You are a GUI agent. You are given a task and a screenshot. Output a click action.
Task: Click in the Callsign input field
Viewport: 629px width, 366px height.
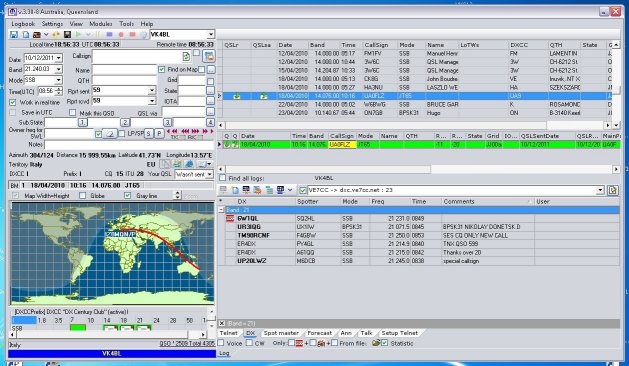point(137,57)
